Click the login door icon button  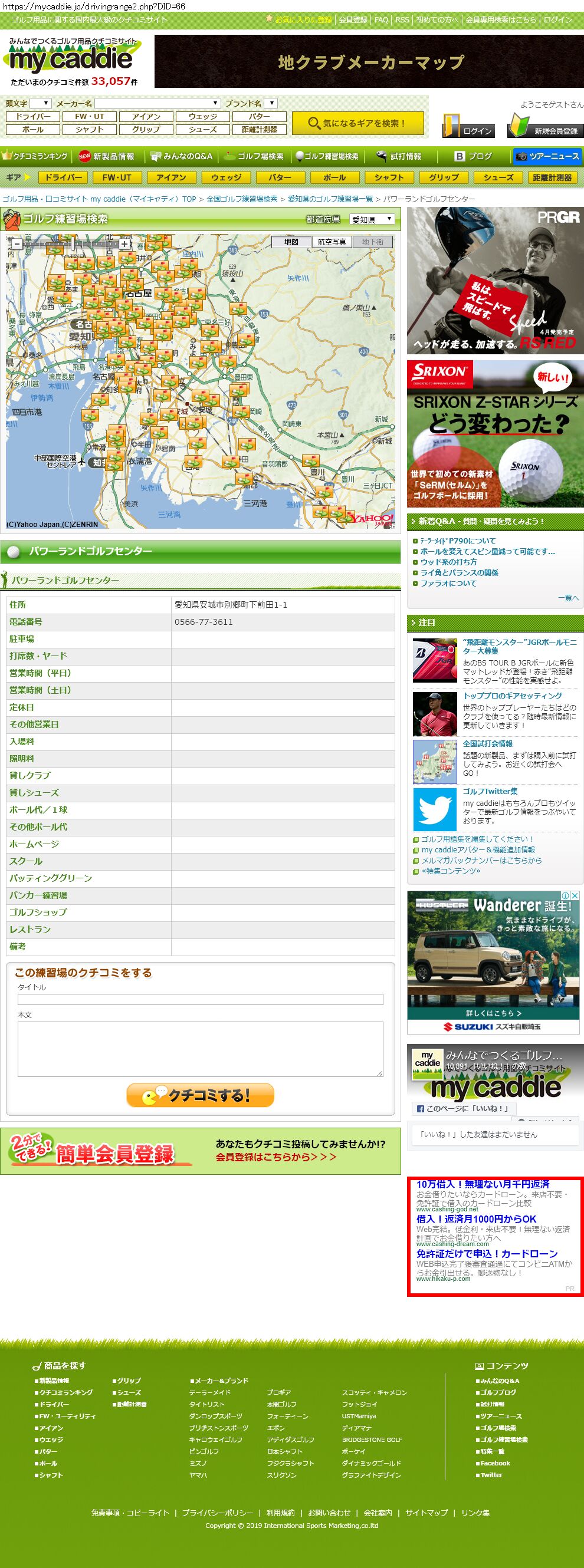tap(467, 126)
